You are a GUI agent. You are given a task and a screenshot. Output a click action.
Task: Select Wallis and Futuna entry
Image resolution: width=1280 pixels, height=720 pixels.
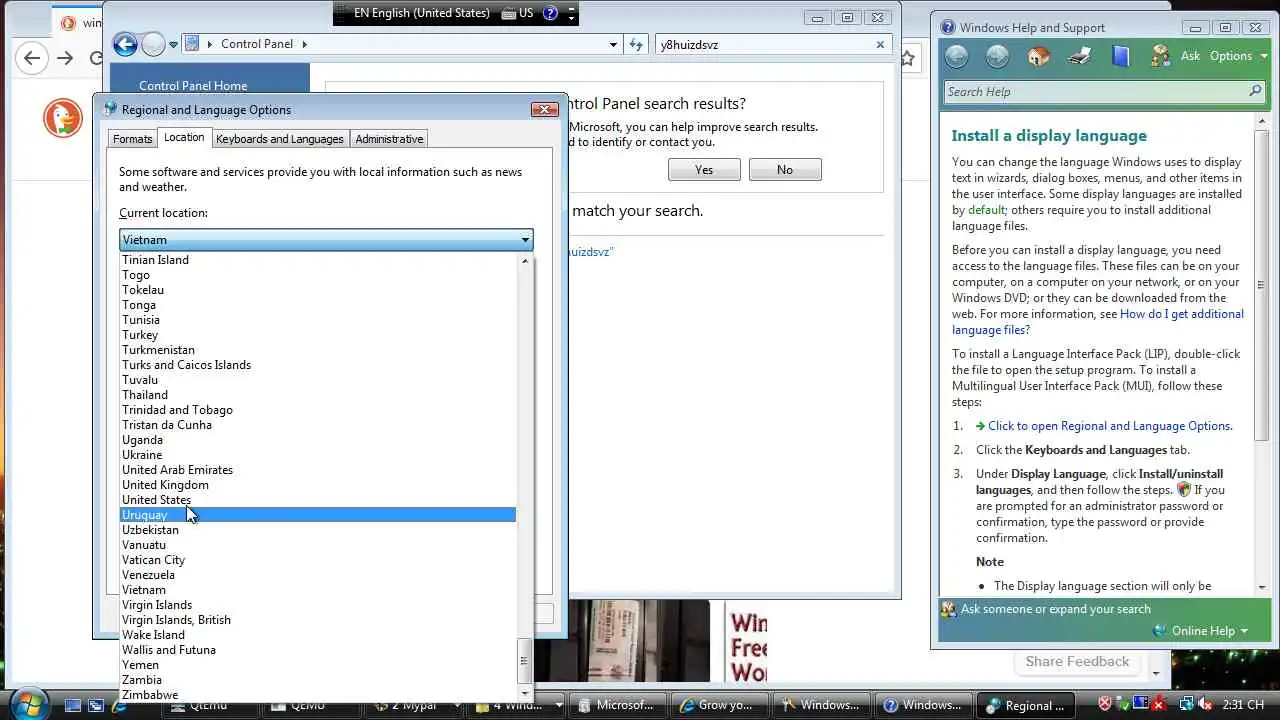[318, 650]
